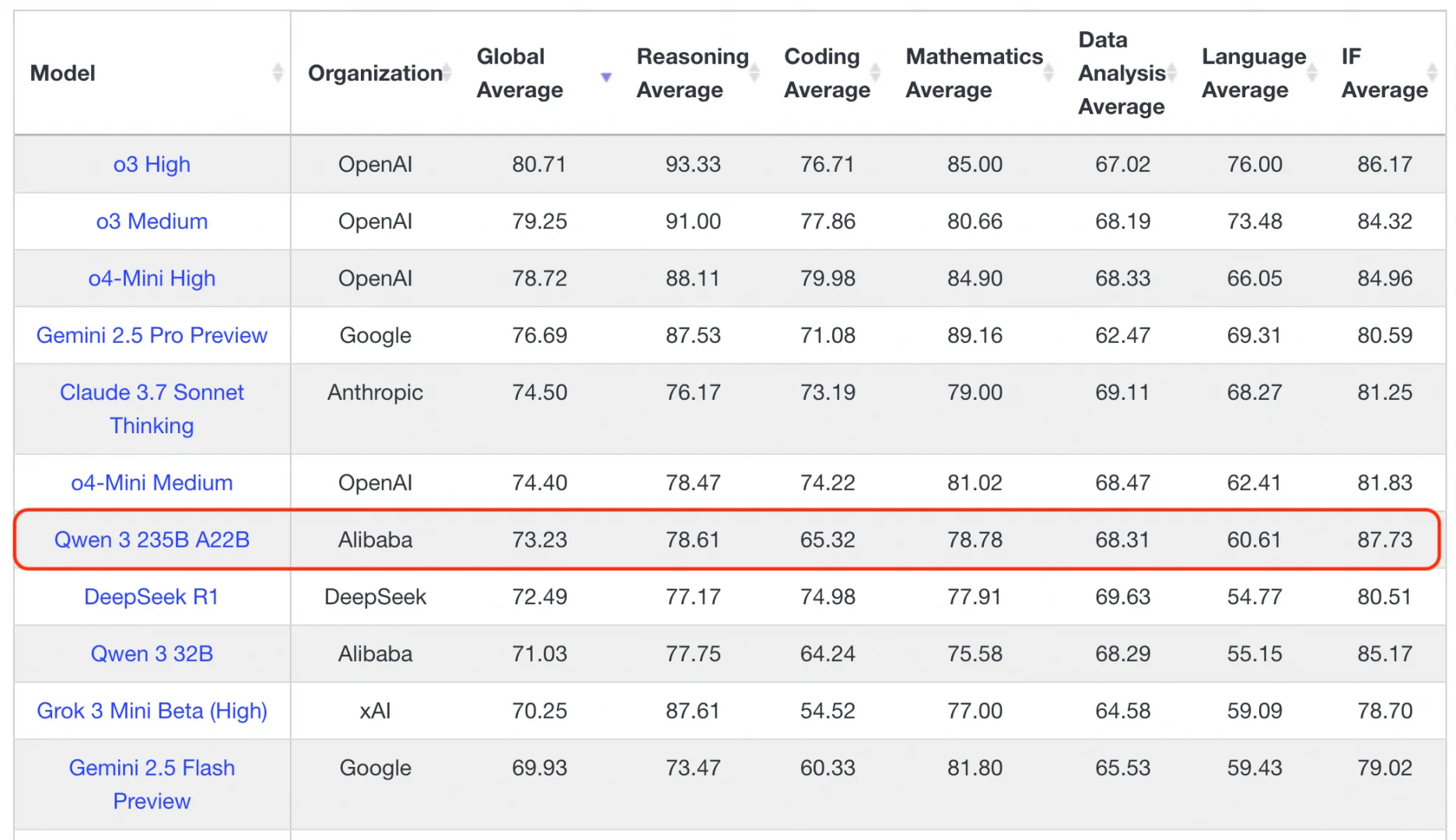
Task: Click the Global Average descending sort arrow
Action: (x=606, y=77)
